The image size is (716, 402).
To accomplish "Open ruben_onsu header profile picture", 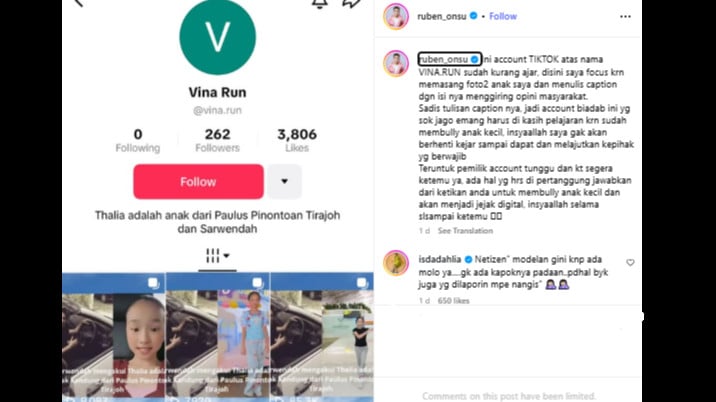I will click(396, 16).
